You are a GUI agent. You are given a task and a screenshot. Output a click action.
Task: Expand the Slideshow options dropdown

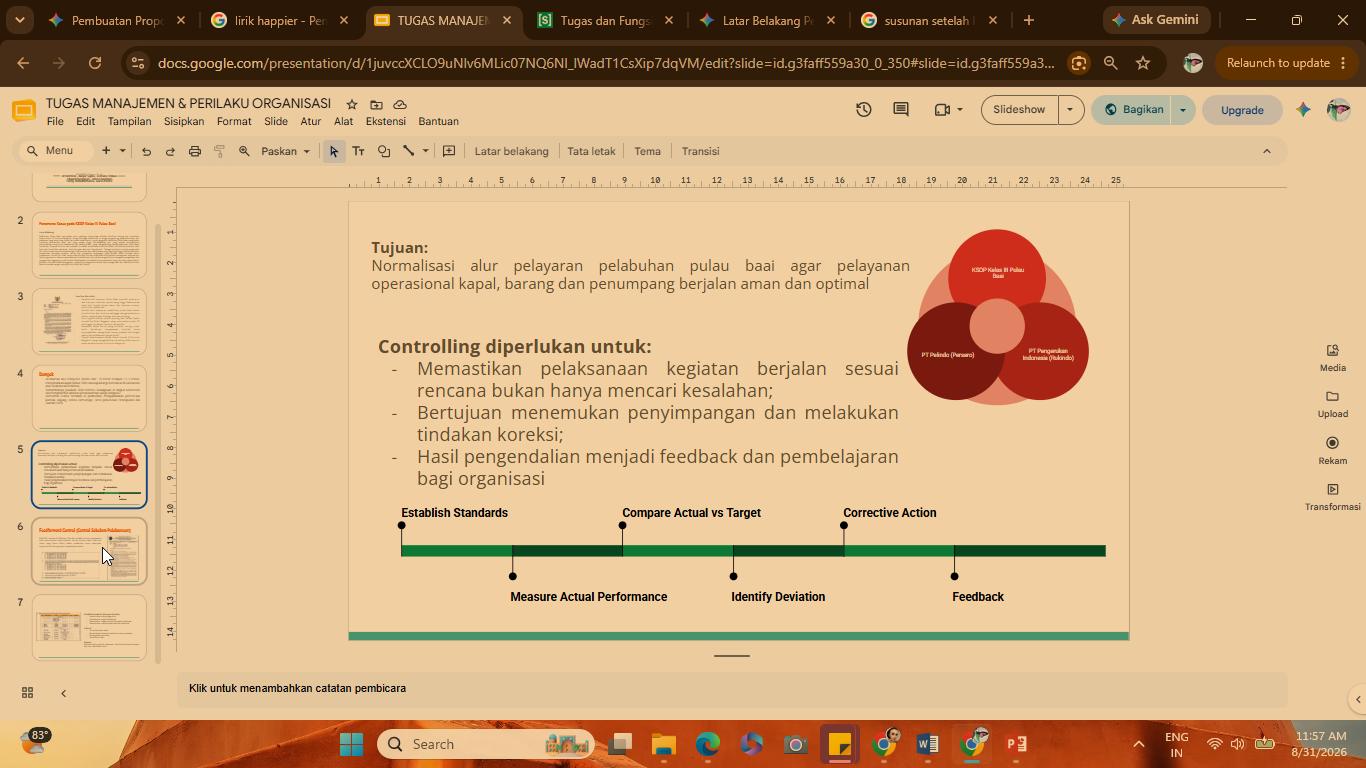tap(1070, 109)
